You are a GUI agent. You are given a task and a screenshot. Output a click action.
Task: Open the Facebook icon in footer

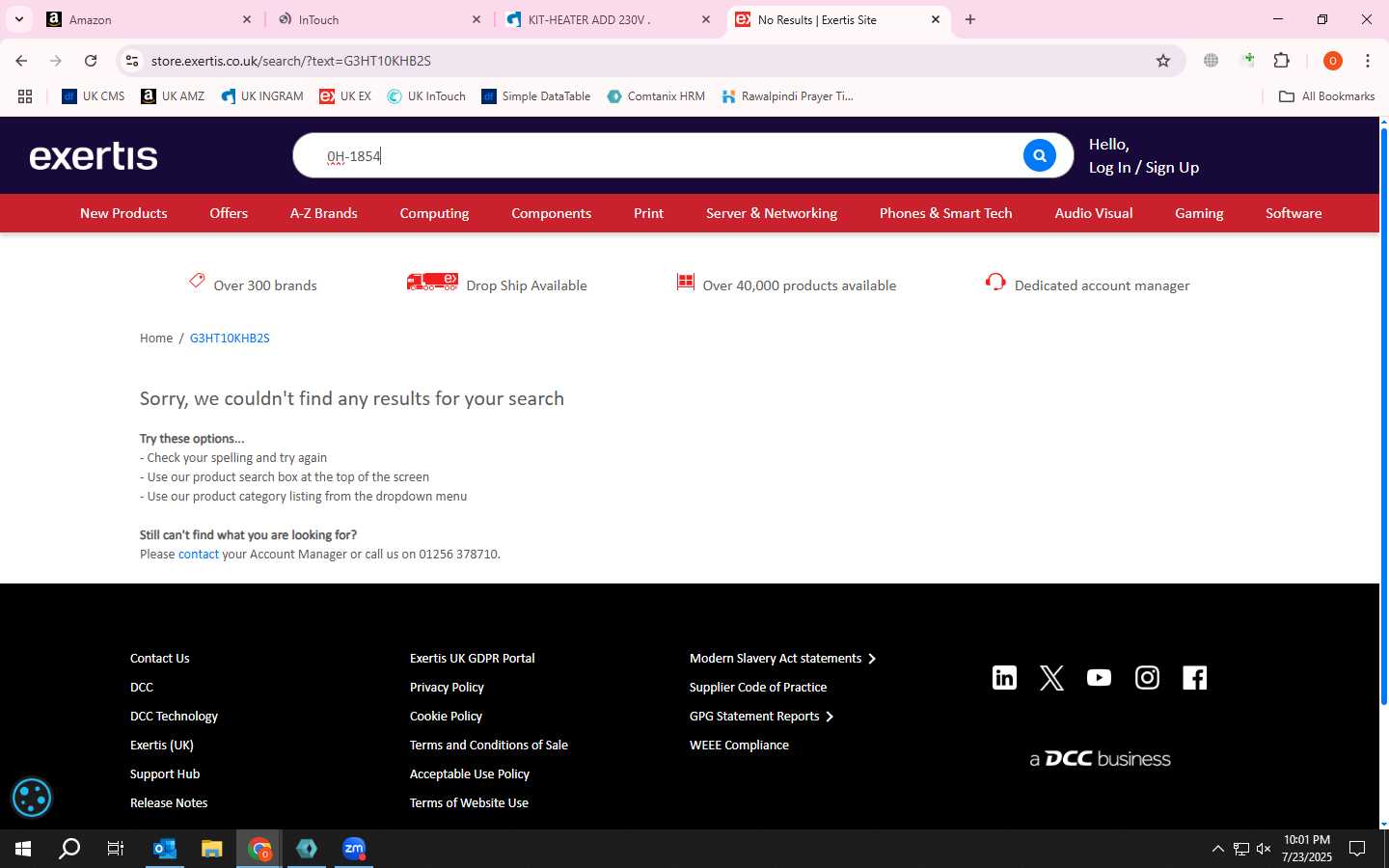1194,677
